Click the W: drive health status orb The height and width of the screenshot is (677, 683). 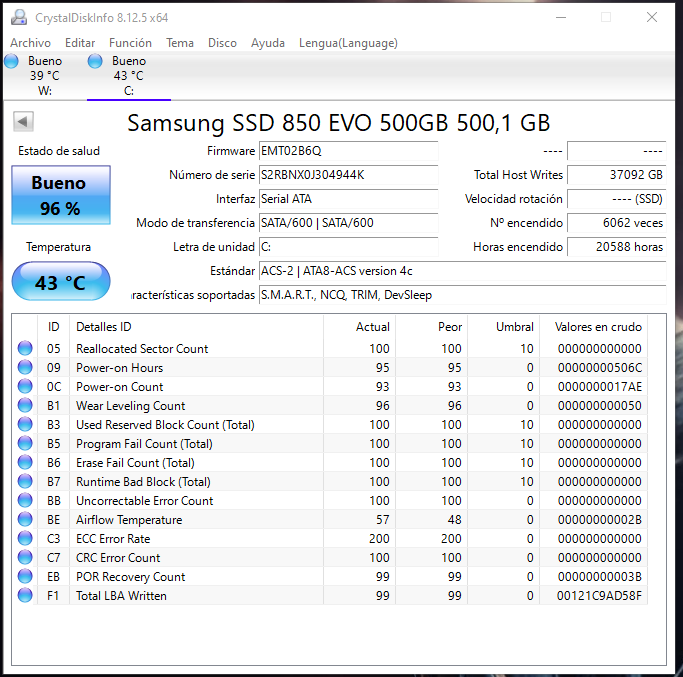(x=12, y=61)
